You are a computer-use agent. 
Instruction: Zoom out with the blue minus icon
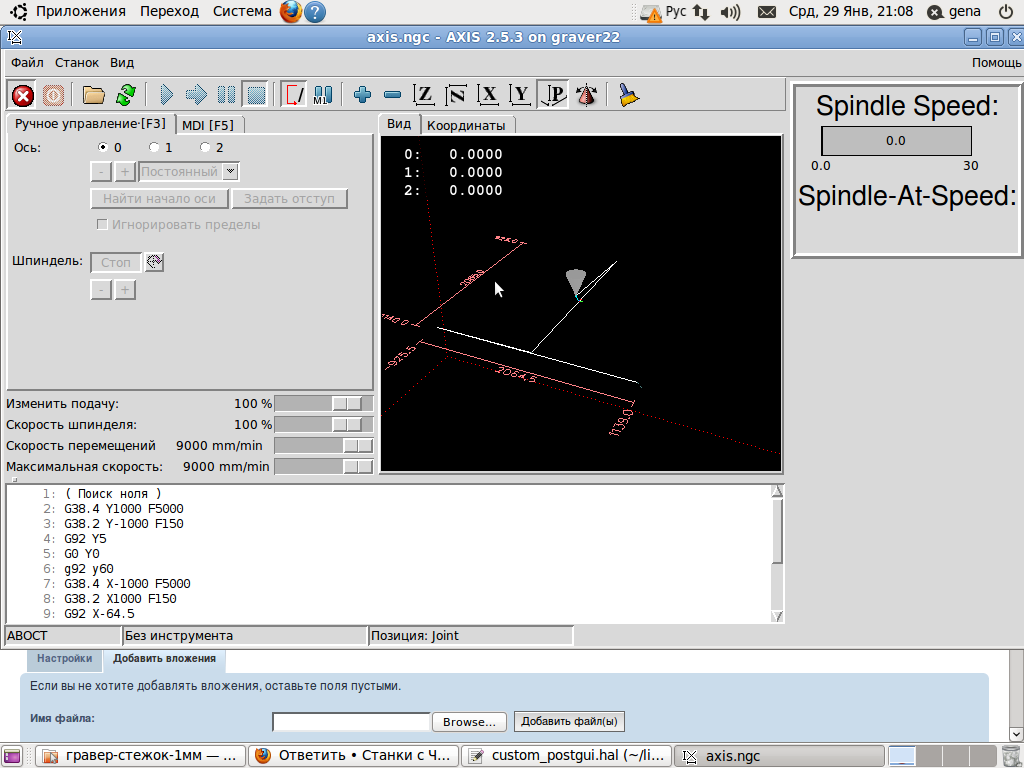[x=393, y=95]
